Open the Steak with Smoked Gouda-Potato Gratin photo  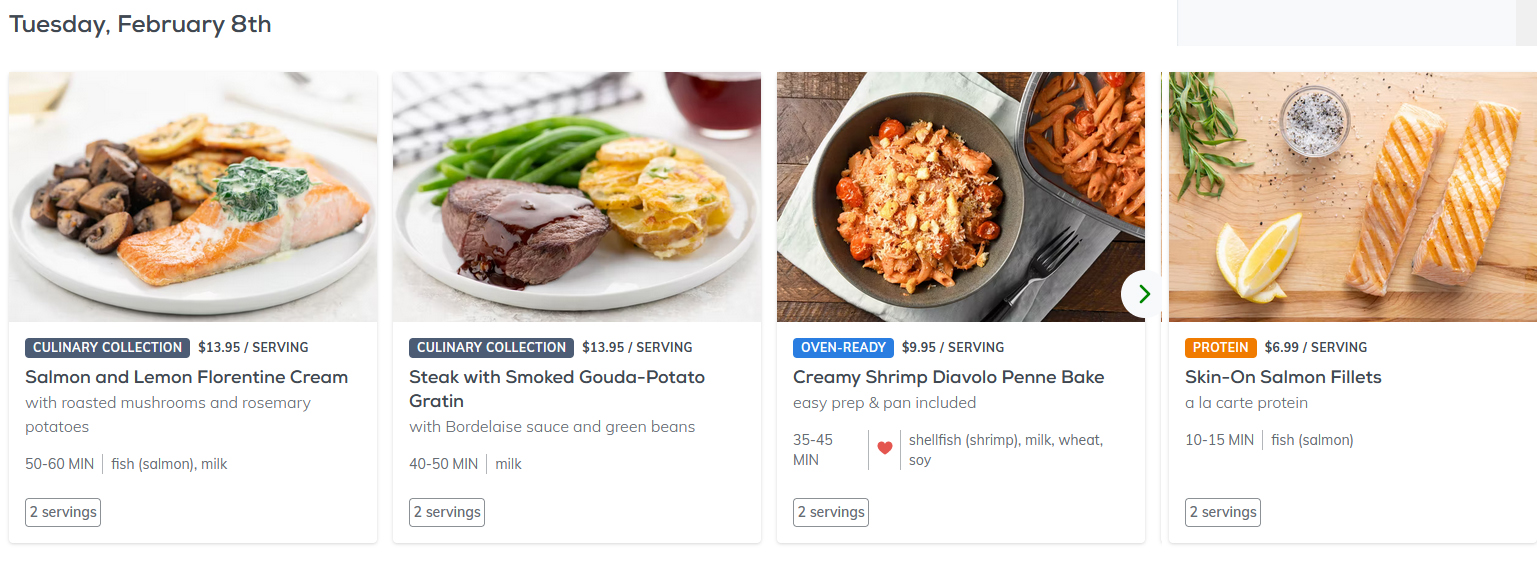pos(577,196)
